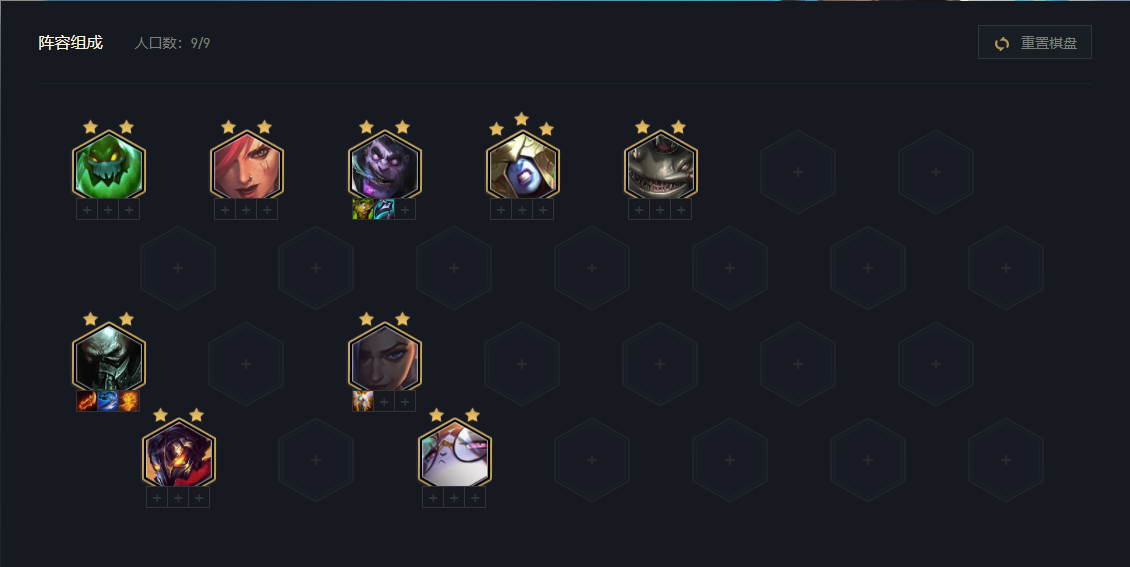This screenshot has width=1130, height=567.
Task: Click Urgot's red first item icon
Action: (x=87, y=401)
